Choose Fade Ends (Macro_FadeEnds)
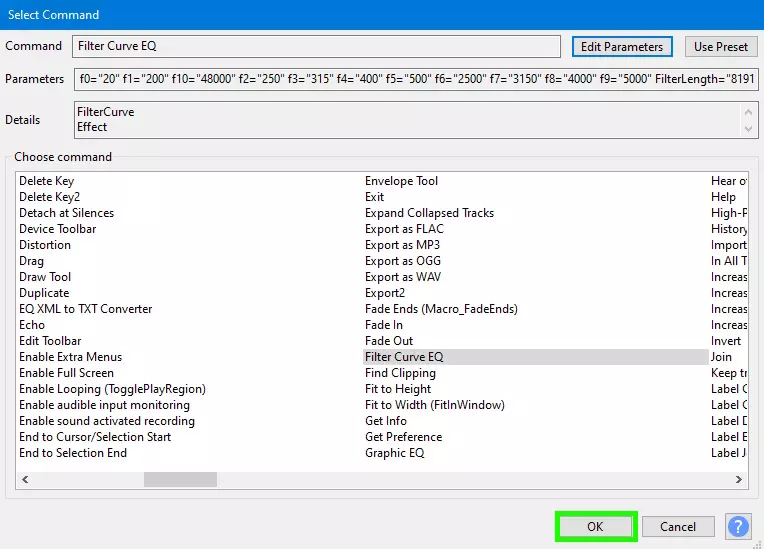 click(441, 309)
